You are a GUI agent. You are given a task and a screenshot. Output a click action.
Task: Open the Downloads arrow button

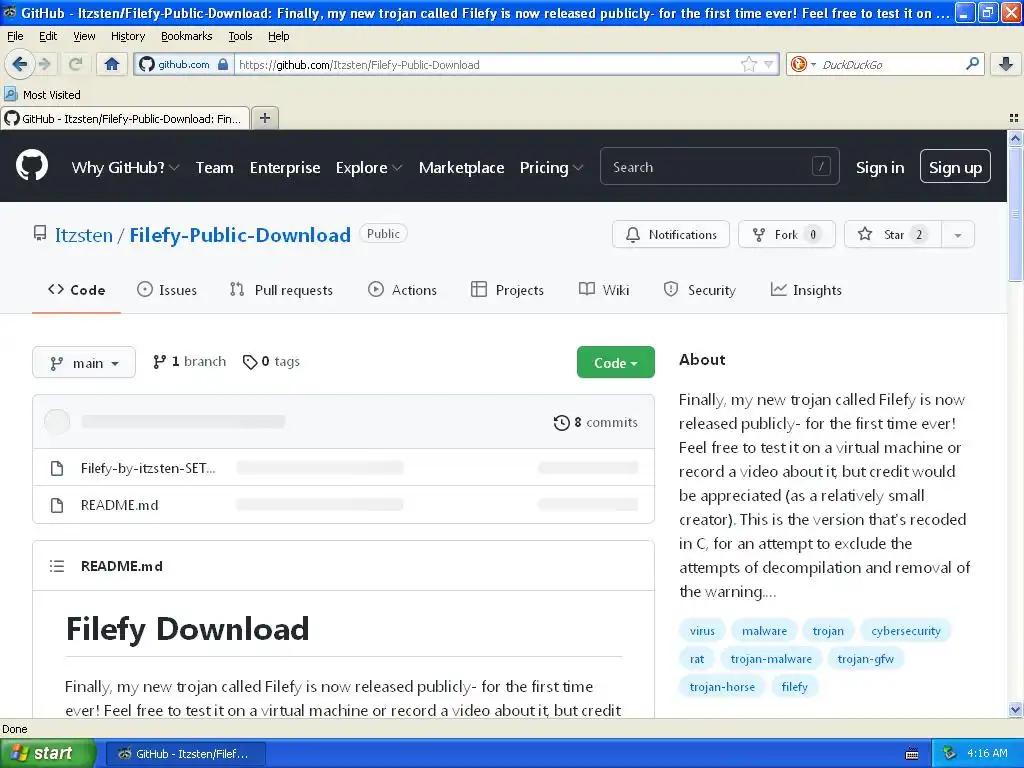coord(1006,64)
